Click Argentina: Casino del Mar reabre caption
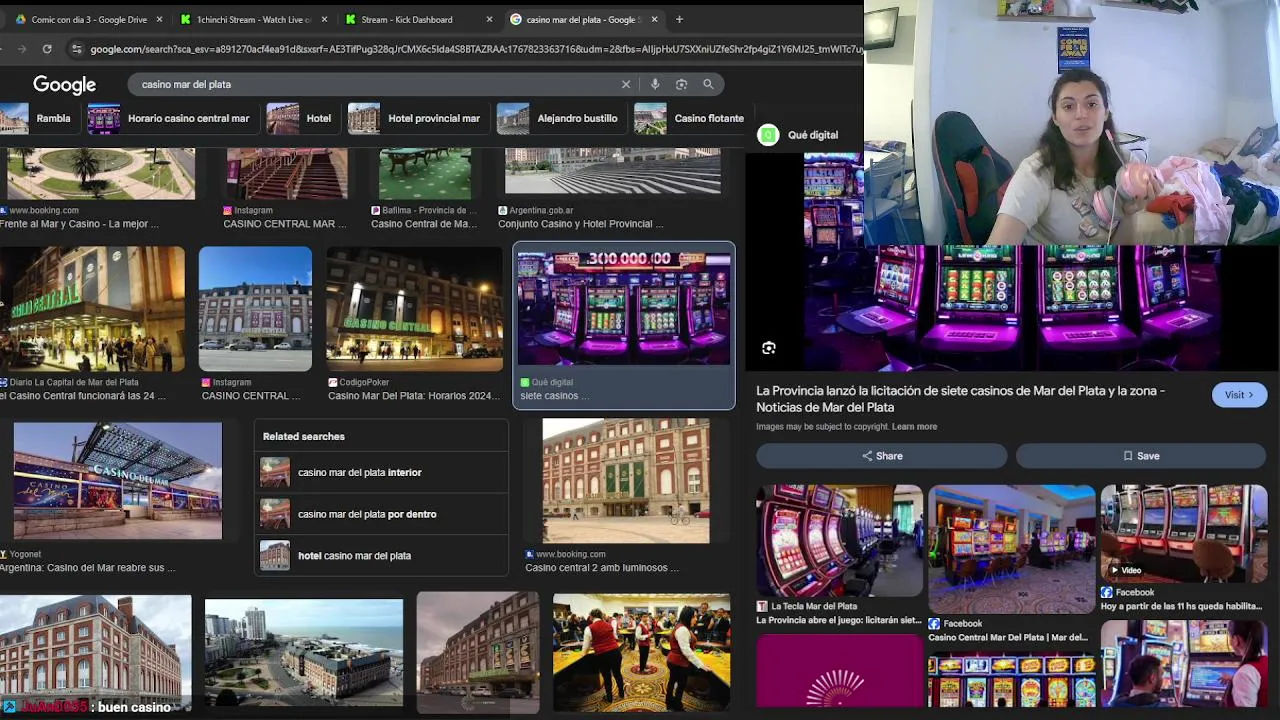 tap(87, 568)
